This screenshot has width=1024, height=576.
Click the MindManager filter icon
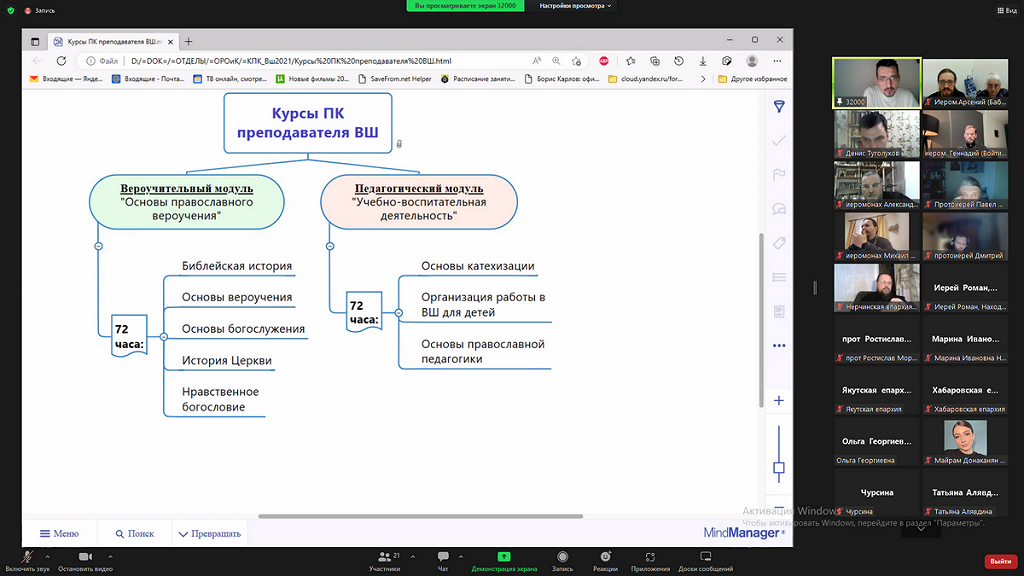click(x=779, y=107)
